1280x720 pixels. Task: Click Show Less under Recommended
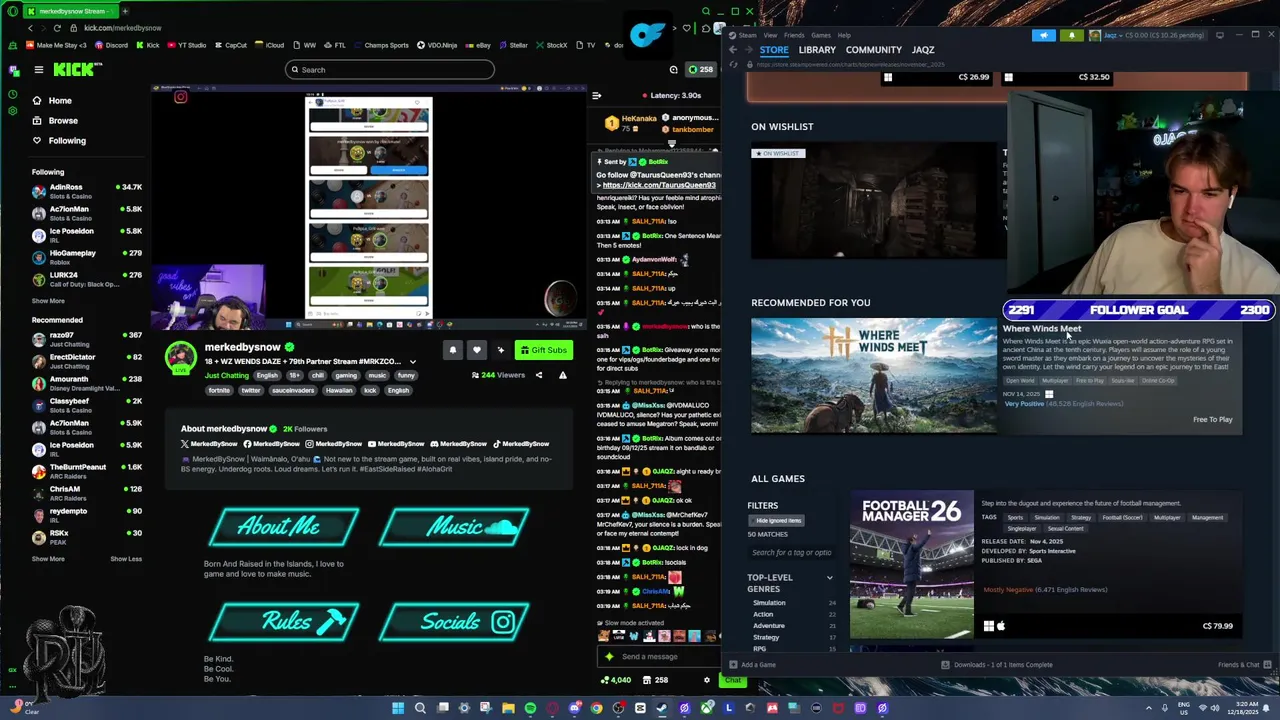tap(126, 559)
